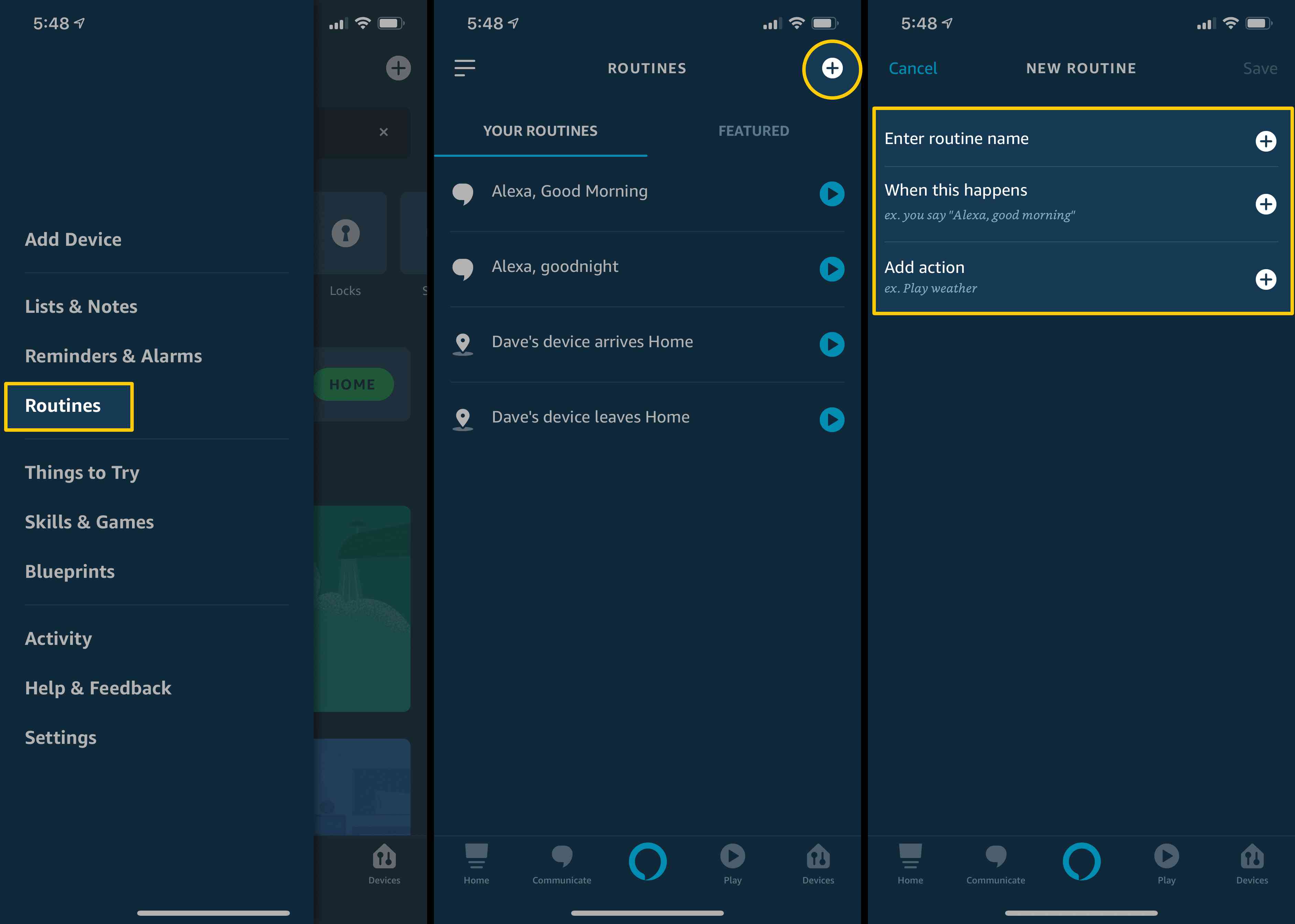Open hamburger menu on Routines screen
The width and height of the screenshot is (1295, 924).
pyautogui.click(x=465, y=68)
